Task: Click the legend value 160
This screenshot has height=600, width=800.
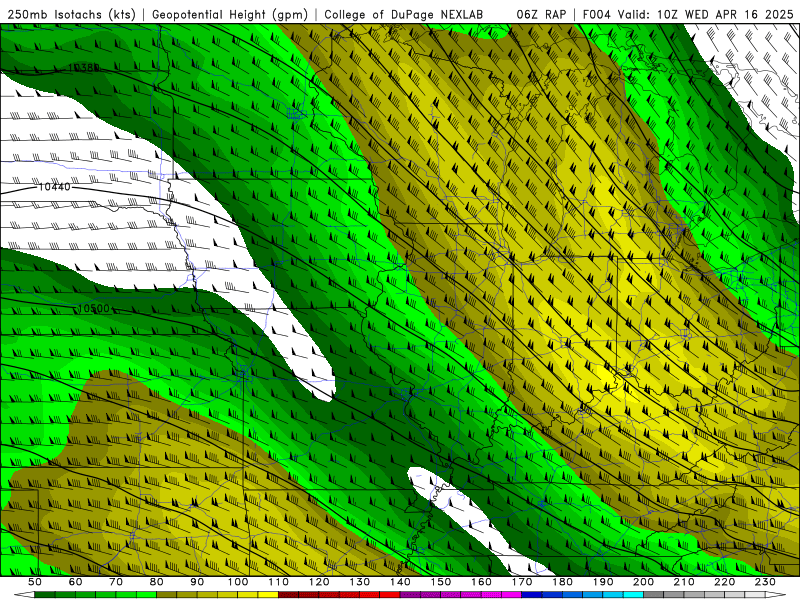Action: [481, 582]
